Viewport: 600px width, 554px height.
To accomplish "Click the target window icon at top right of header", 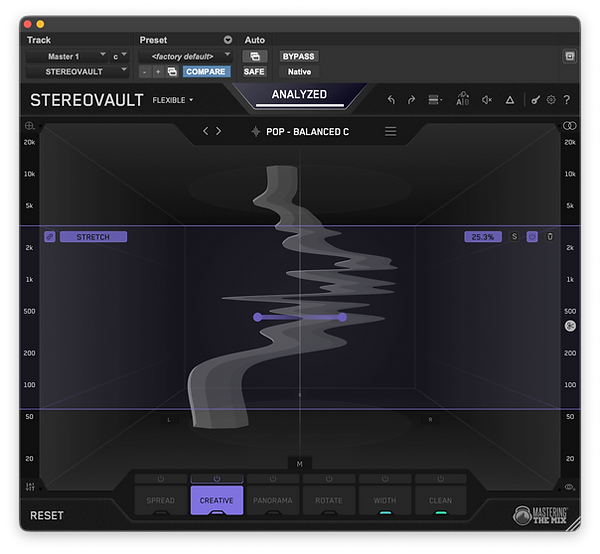I will (x=570, y=56).
